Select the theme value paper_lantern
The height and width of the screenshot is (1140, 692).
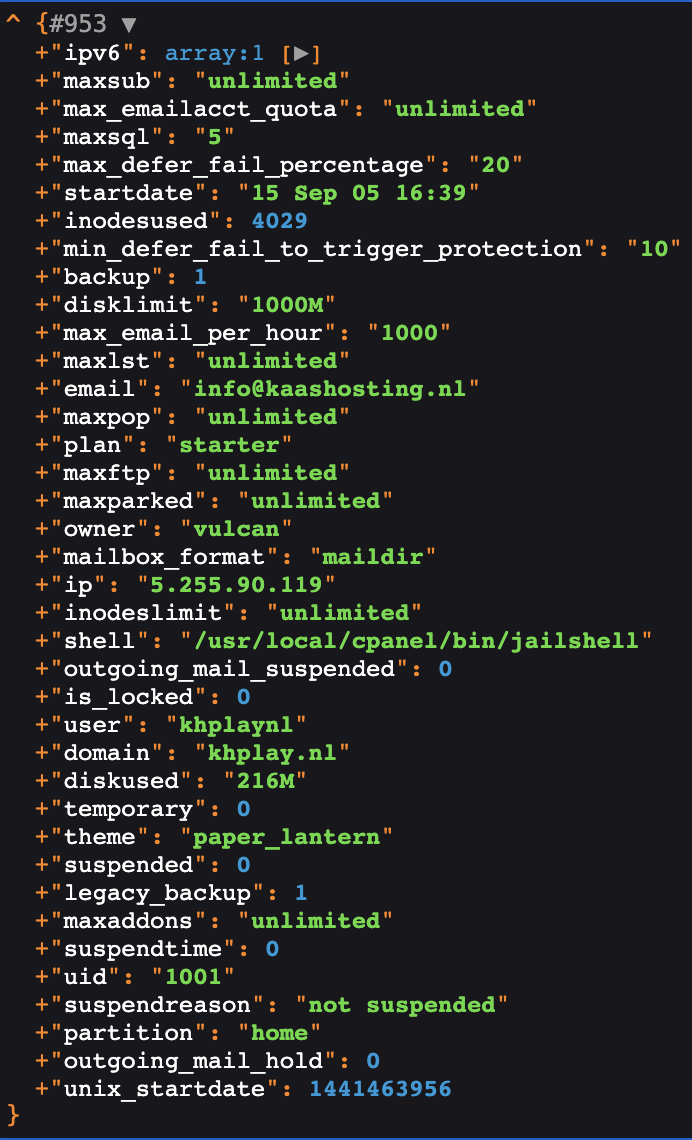[286, 836]
